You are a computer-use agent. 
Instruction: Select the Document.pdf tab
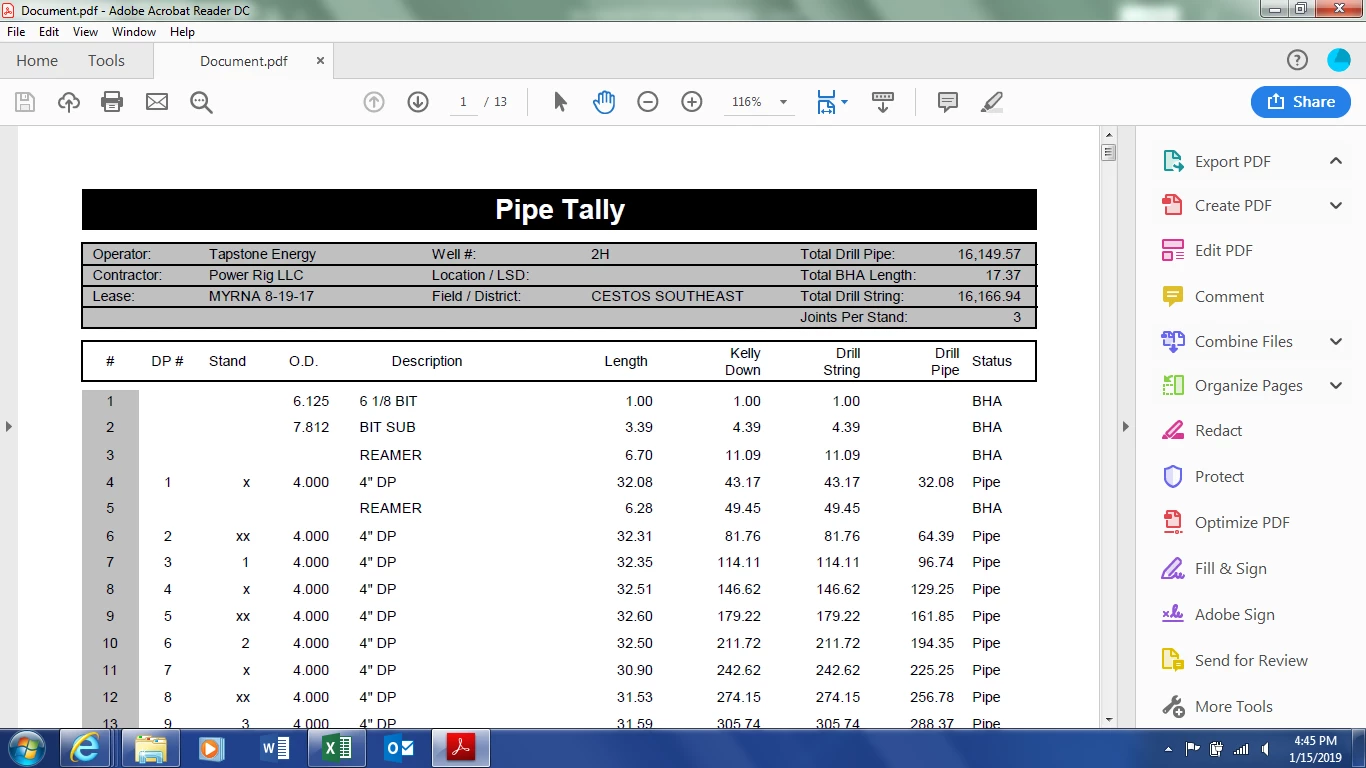[244, 61]
